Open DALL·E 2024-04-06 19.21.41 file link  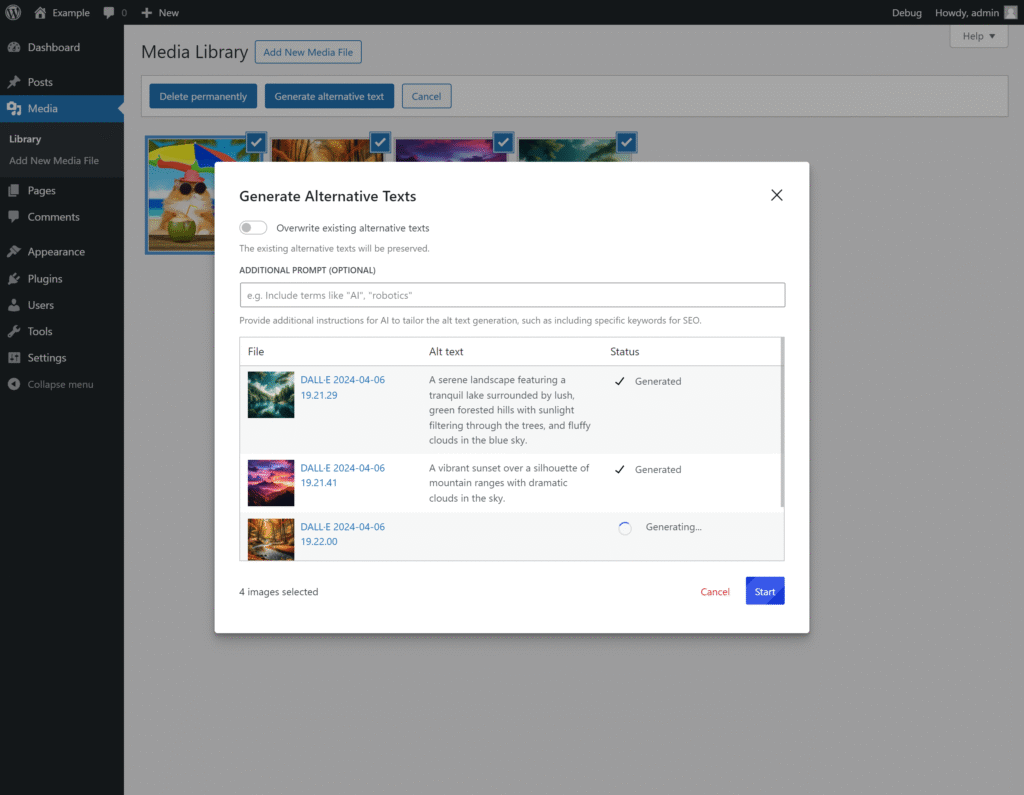342,475
